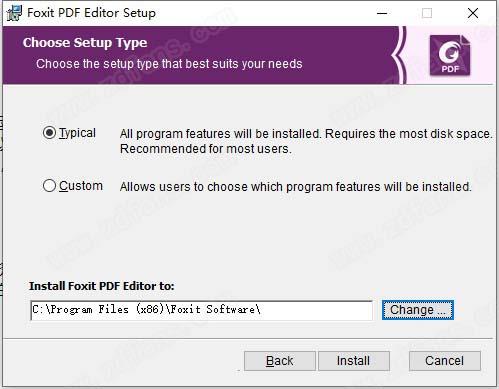Viewport: 499px width, 389px height.
Task: Click the 'best suits your needs' subtitle
Action: coord(169,63)
